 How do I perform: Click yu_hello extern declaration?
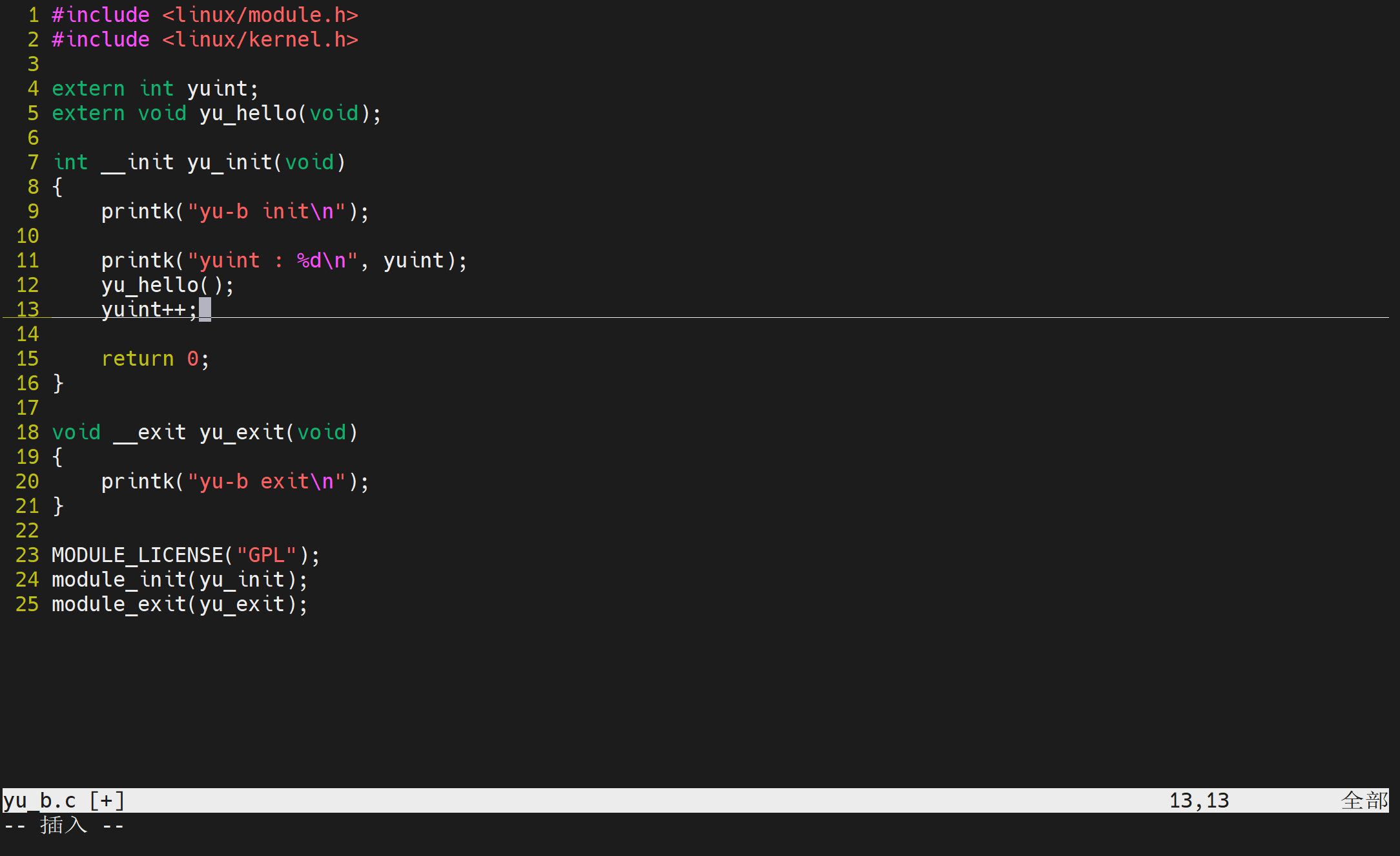click(247, 113)
